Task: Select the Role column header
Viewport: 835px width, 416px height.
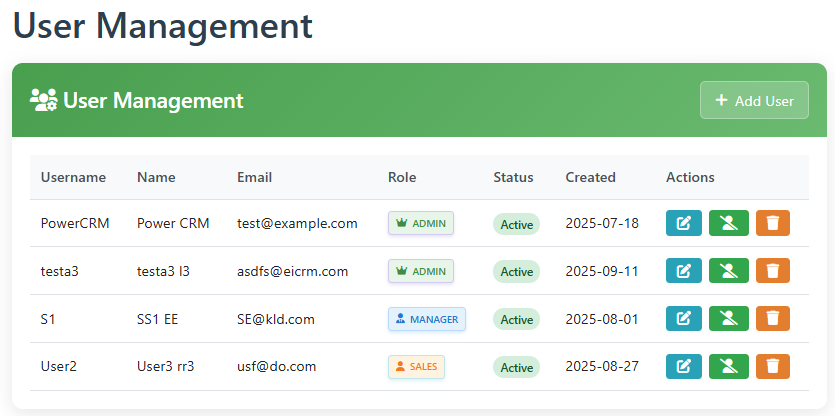Action: [402, 177]
